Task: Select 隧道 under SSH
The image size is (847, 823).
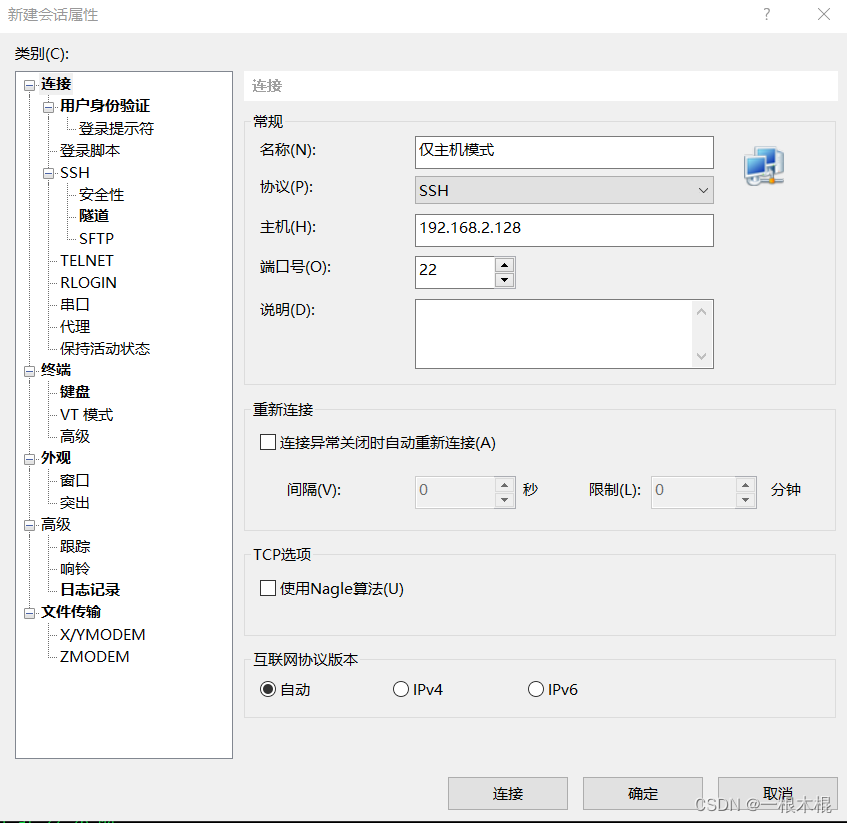Action: point(94,216)
